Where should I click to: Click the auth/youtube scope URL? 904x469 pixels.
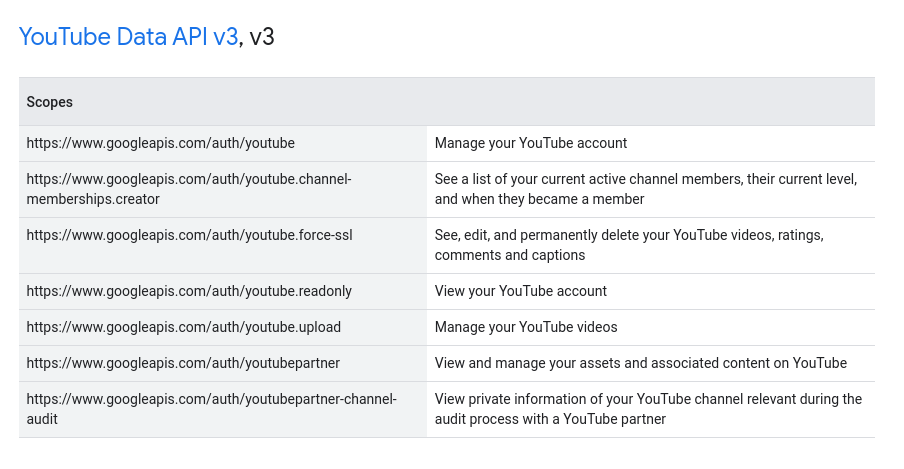[x=160, y=143]
